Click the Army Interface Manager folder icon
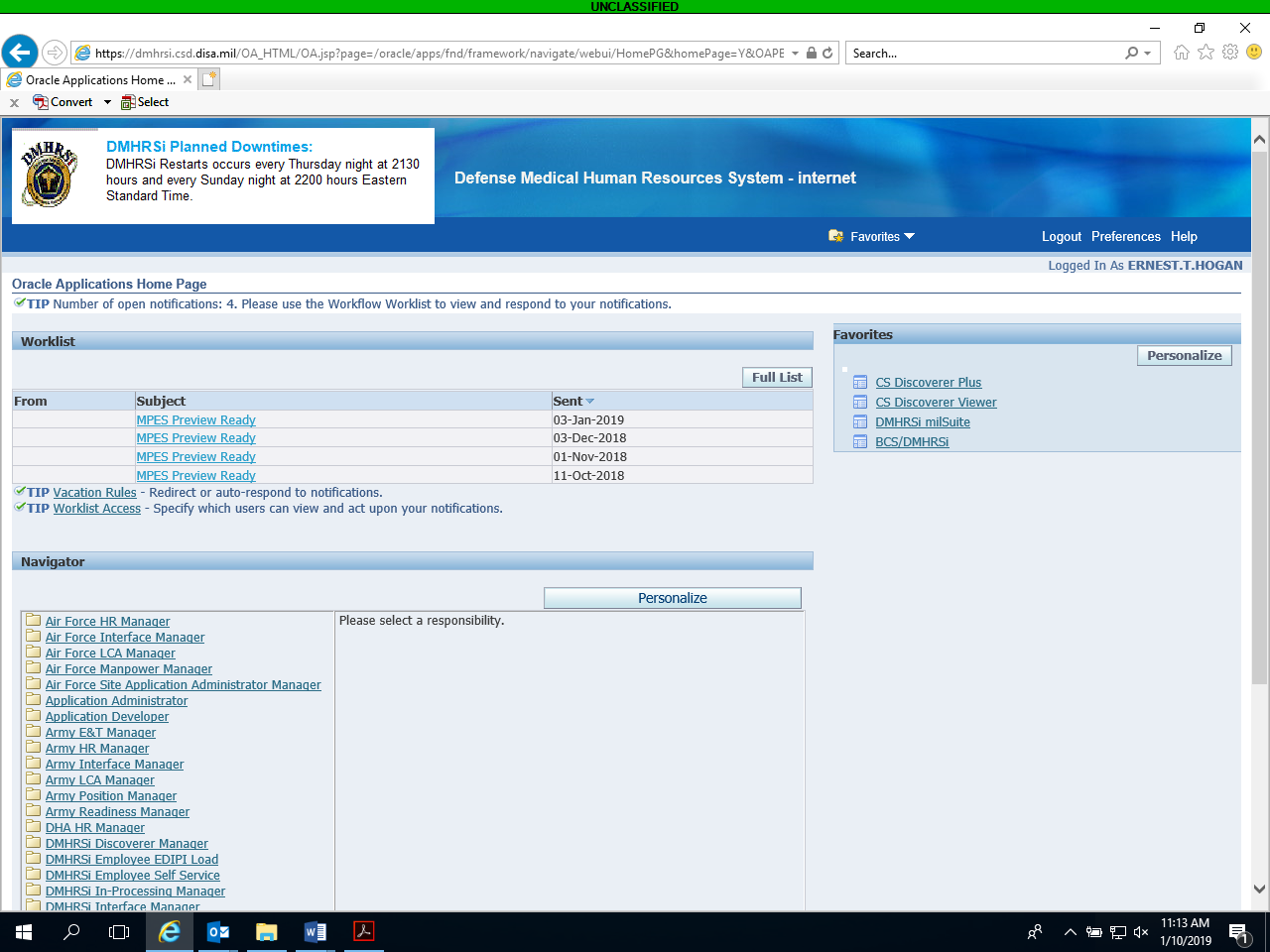Image resolution: width=1270 pixels, height=952 pixels. point(33,763)
